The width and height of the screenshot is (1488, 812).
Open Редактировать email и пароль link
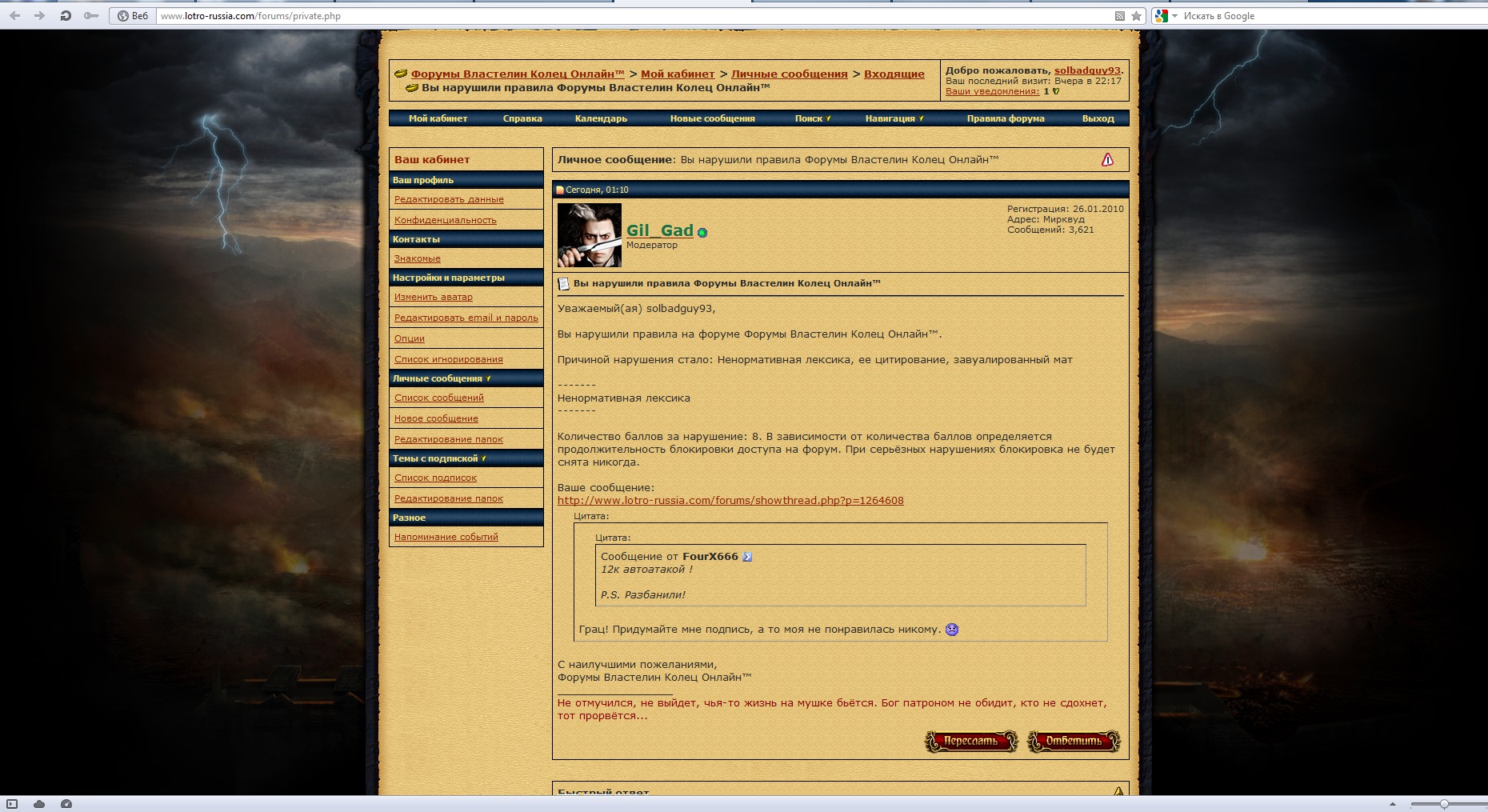(x=466, y=318)
